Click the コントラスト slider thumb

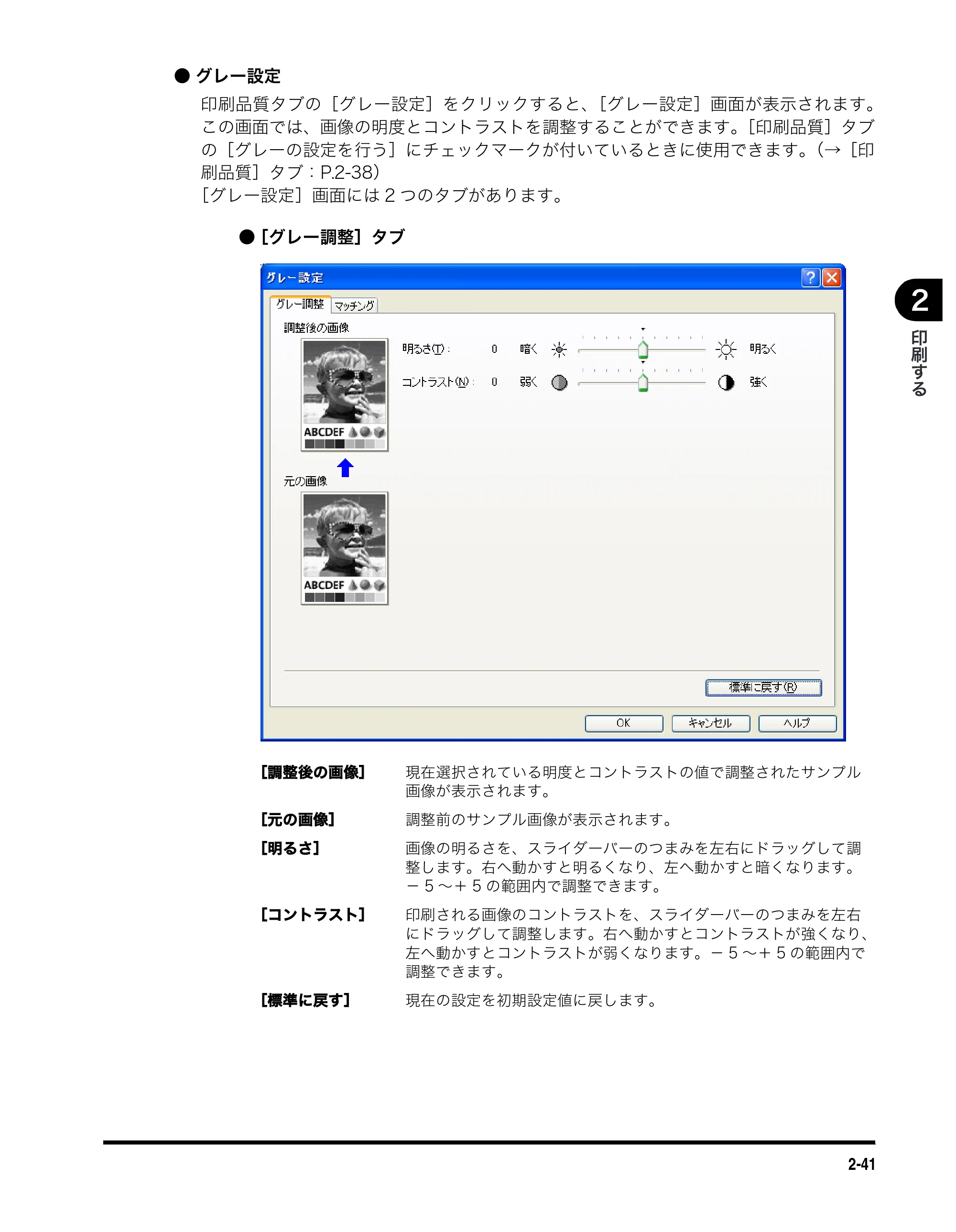click(642, 382)
